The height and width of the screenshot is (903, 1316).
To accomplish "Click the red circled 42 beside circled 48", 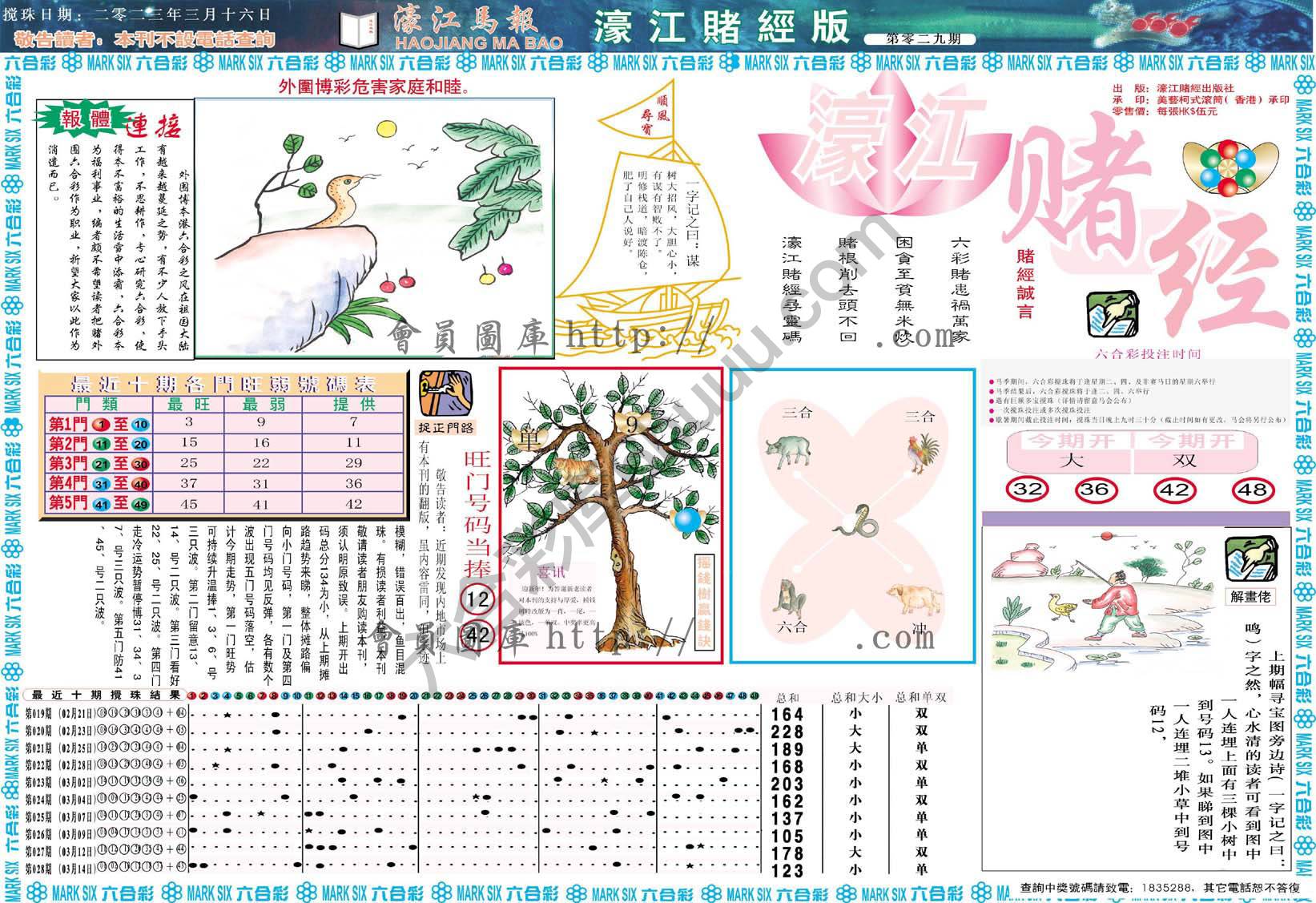I will tap(1173, 489).
